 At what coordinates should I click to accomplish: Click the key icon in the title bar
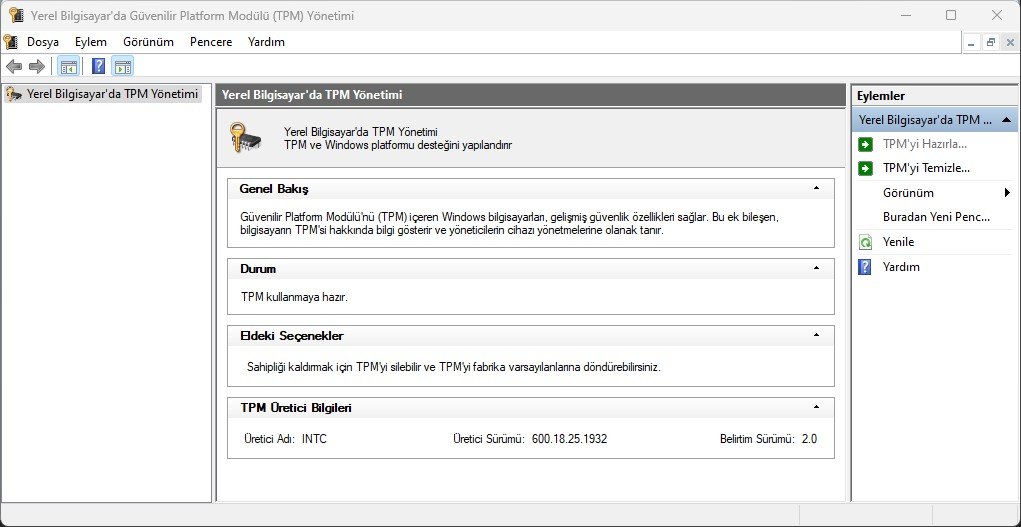[x=16, y=16]
